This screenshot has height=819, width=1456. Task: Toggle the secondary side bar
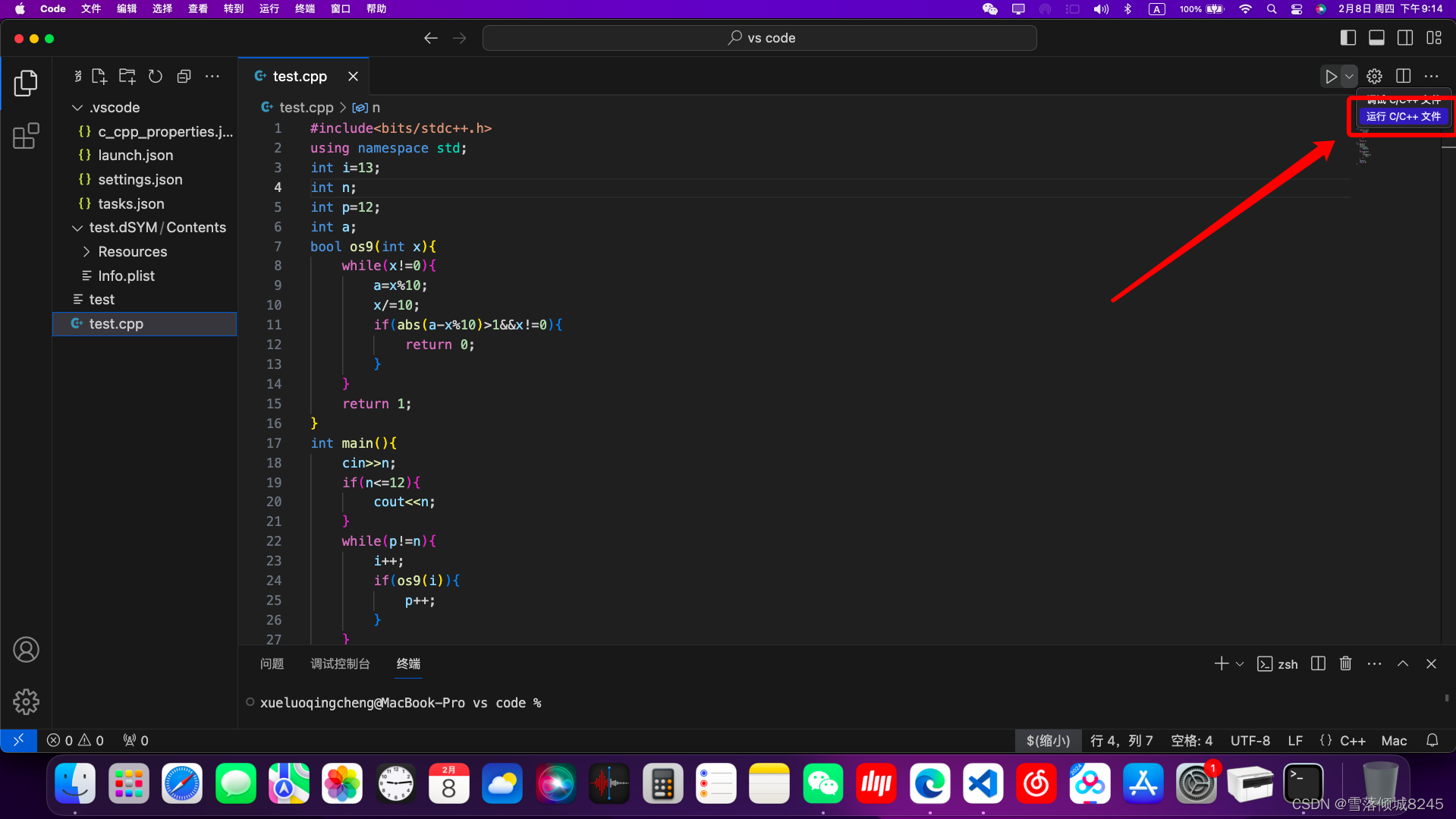pyautogui.click(x=1405, y=38)
